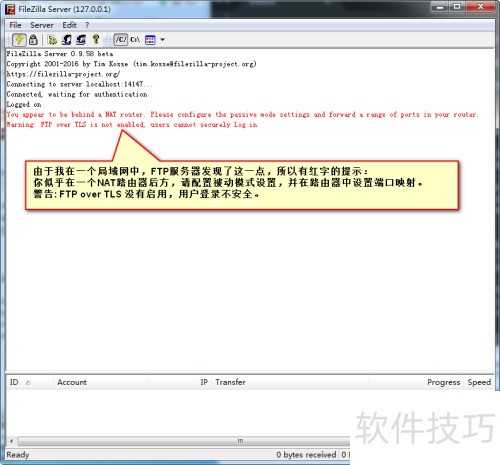The width and height of the screenshot is (500, 465).
Task: Click the left arrow of horizontal scrollbar
Action: (12, 441)
